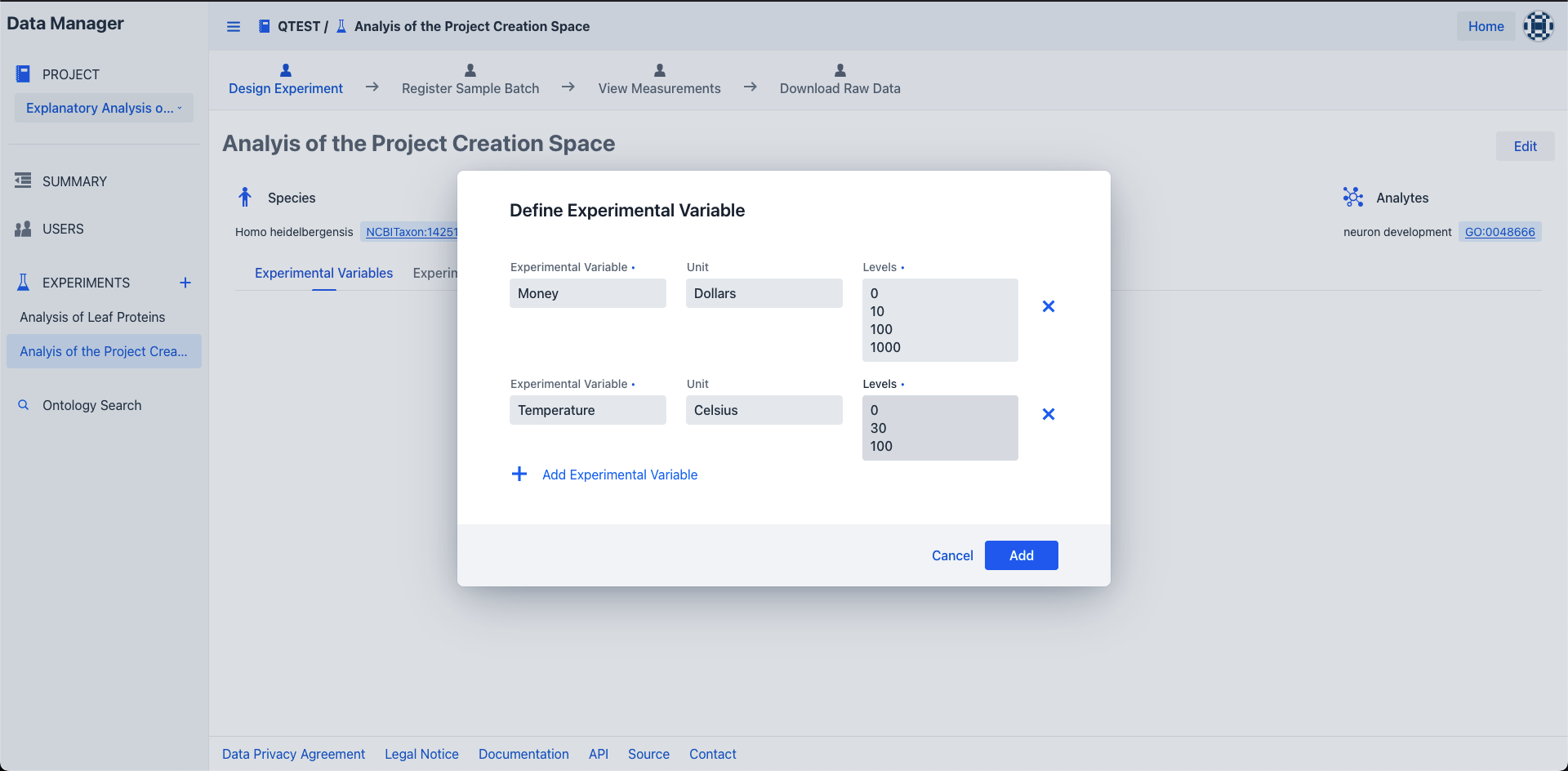This screenshot has height=771, width=1568.
Task: Click the Temperature levels text area
Action: pos(940,428)
